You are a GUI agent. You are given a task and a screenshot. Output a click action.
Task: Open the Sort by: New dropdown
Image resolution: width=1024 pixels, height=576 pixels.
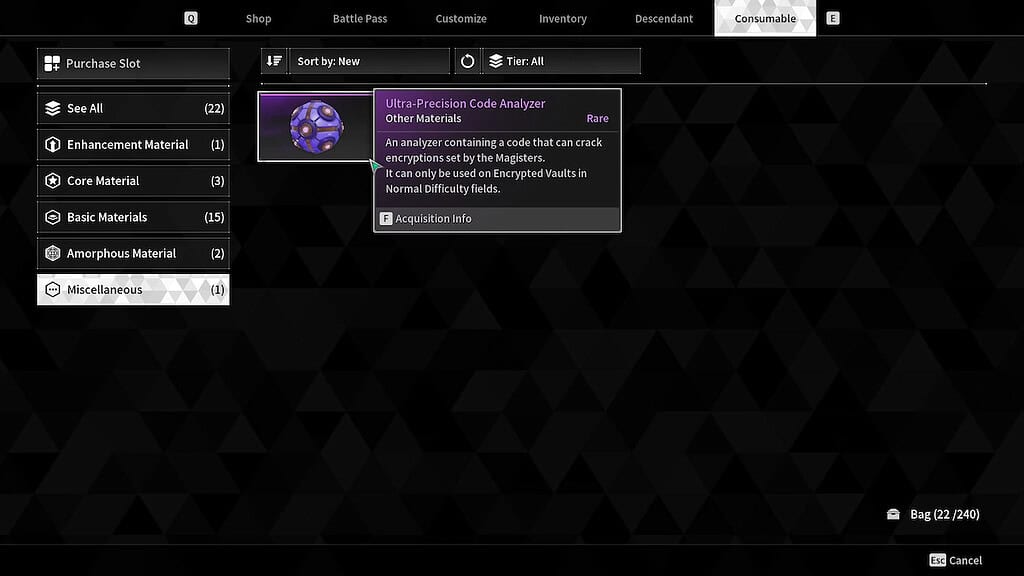(370, 61)
